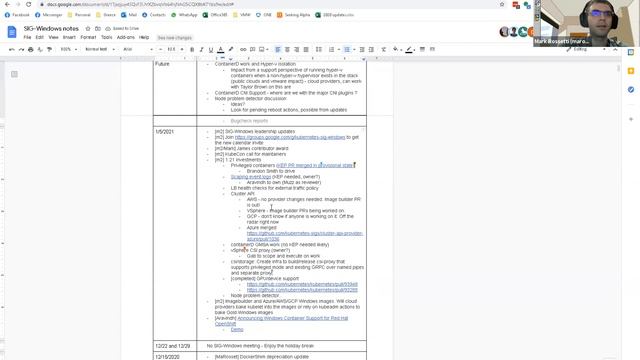Image resolution: width=640 pixels, height=360 pixels.
Task: Click the Saved to Drive status
Action: point(122,29)
